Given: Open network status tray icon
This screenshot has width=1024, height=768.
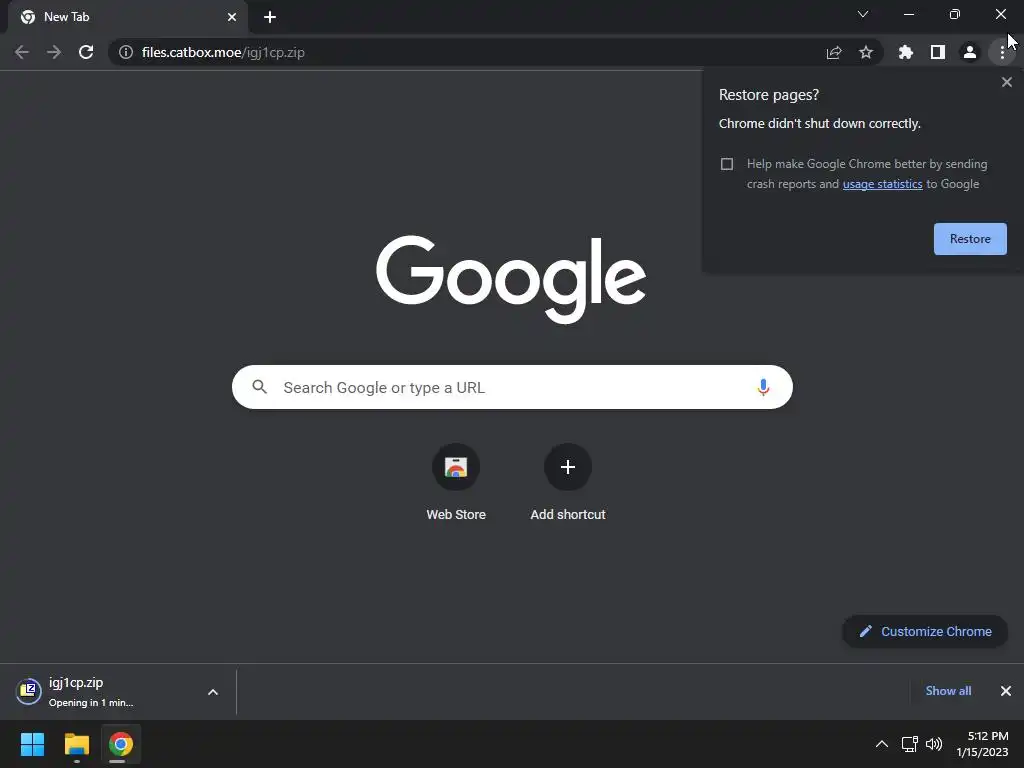Looking at the screenshot, I should 910,744.
